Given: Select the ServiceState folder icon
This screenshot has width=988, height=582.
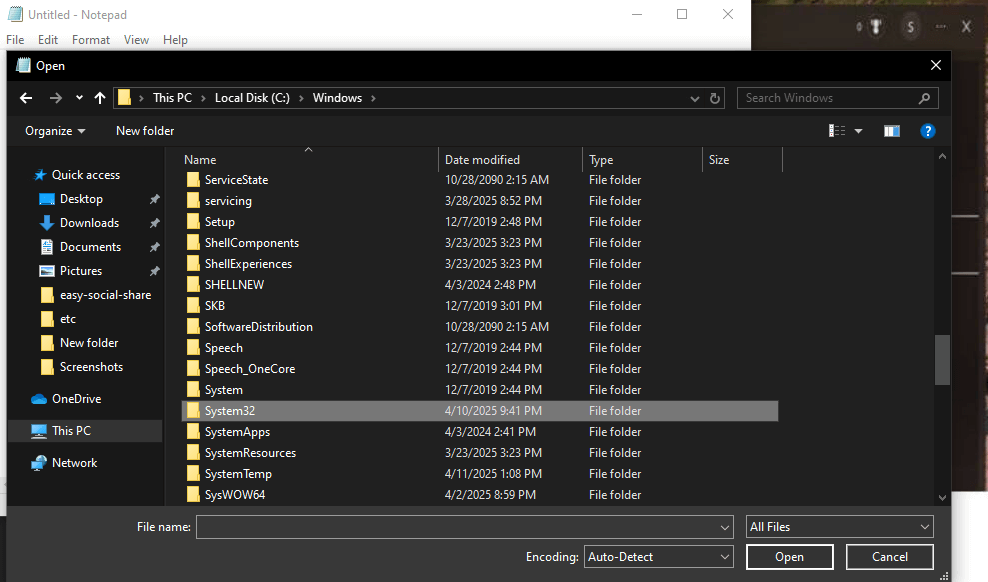Looking at the screenshot, I should pos(193,180).
